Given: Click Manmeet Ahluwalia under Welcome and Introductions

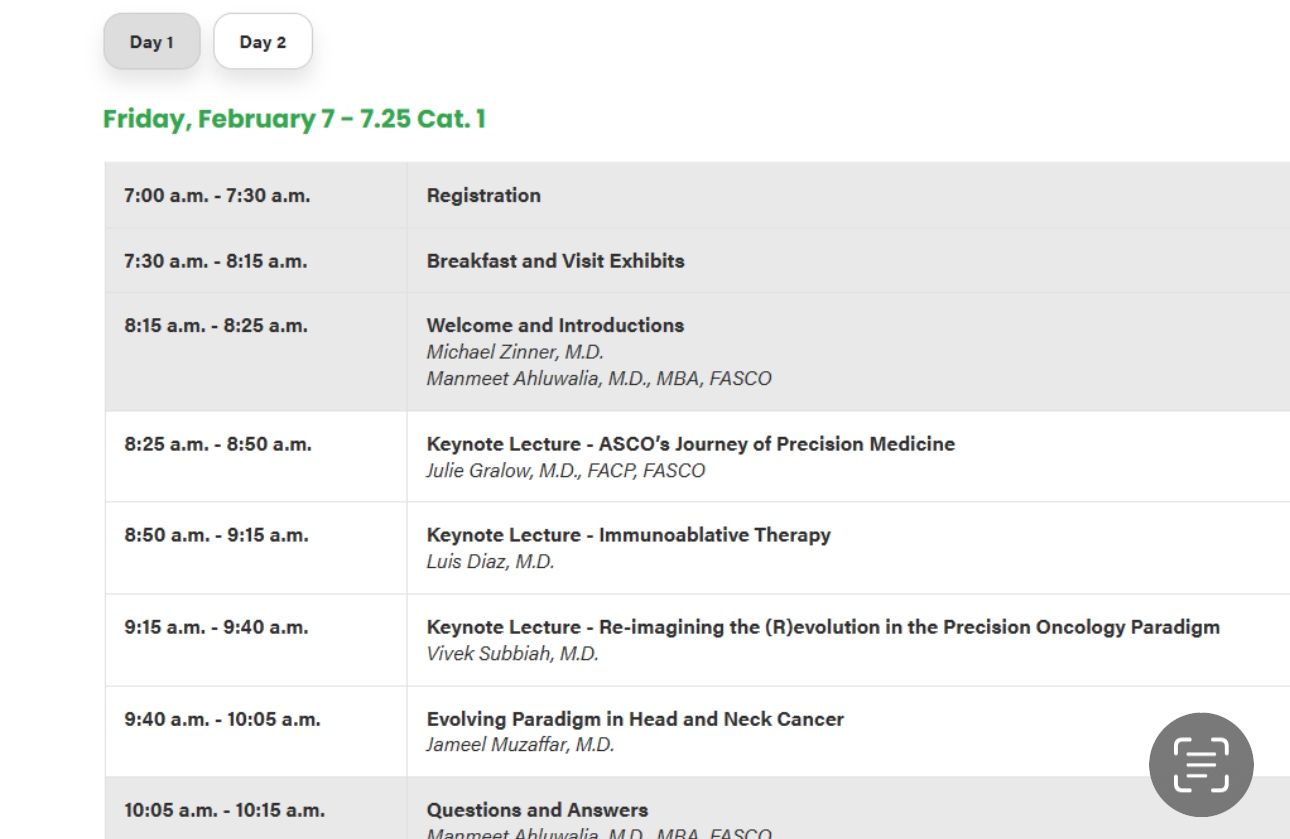Looking at the screenshot, I should tap(599, 379).
